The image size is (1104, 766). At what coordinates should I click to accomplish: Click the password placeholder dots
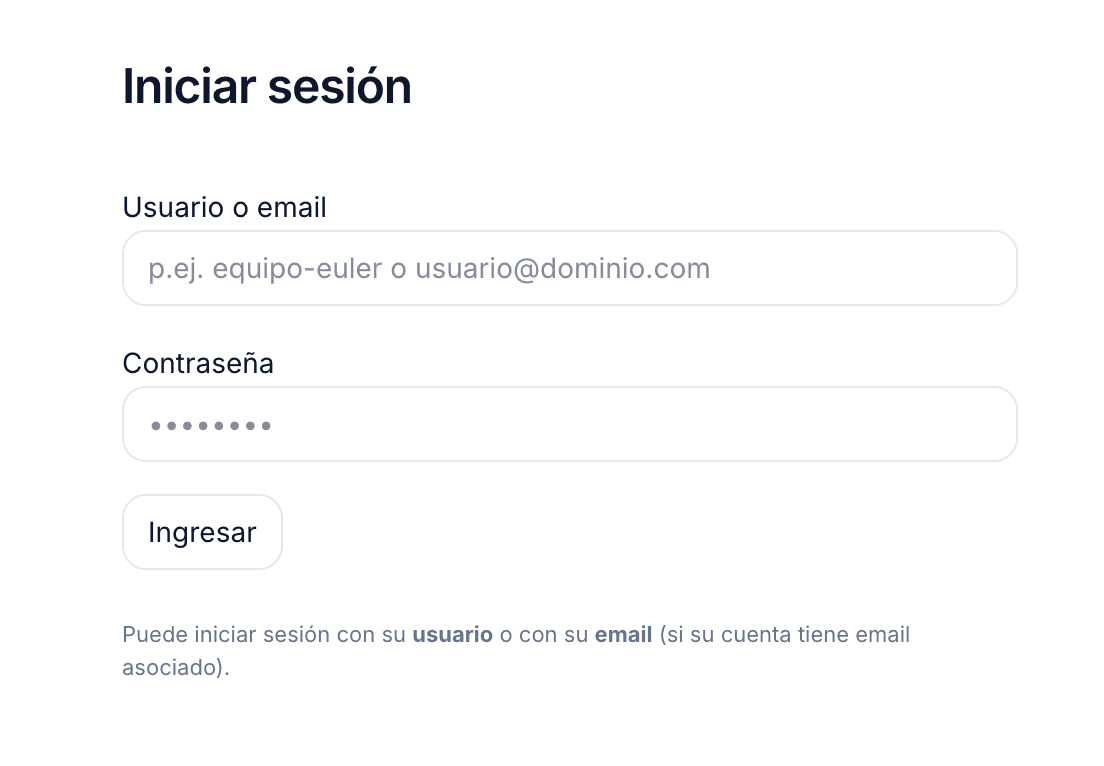pos(210,426)
